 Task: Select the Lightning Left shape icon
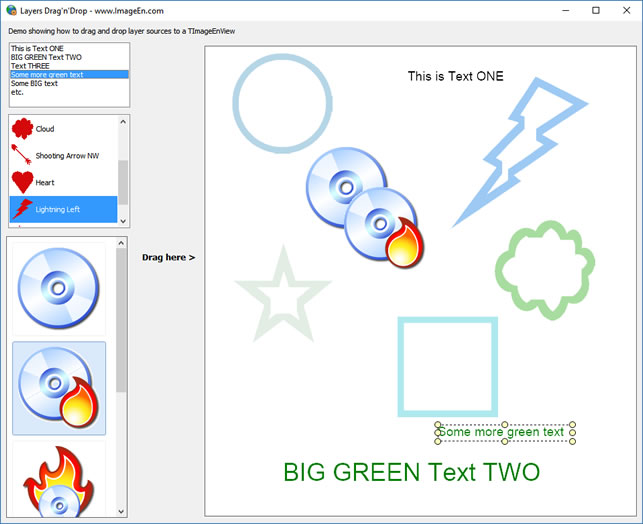click(x=22, y=209)
